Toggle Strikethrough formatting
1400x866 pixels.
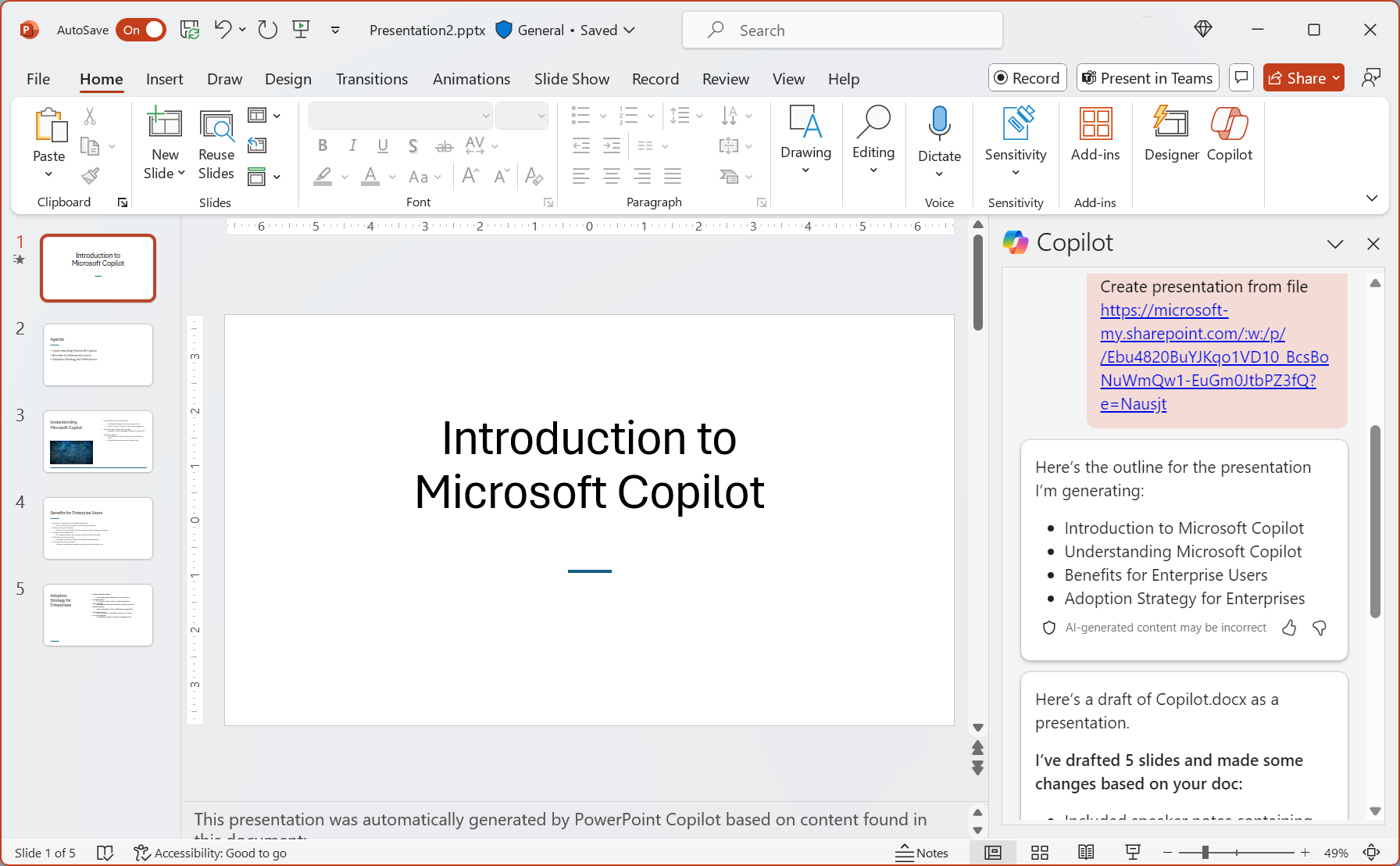[x=444, y=145]
